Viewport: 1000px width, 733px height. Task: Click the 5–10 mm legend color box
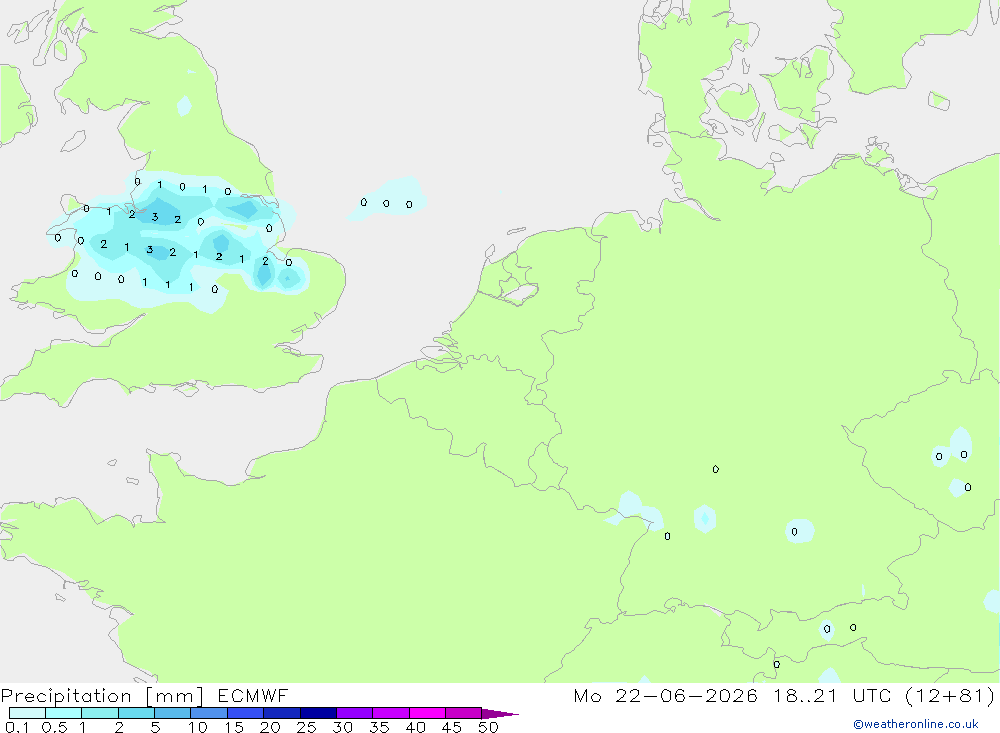[172, 713]
